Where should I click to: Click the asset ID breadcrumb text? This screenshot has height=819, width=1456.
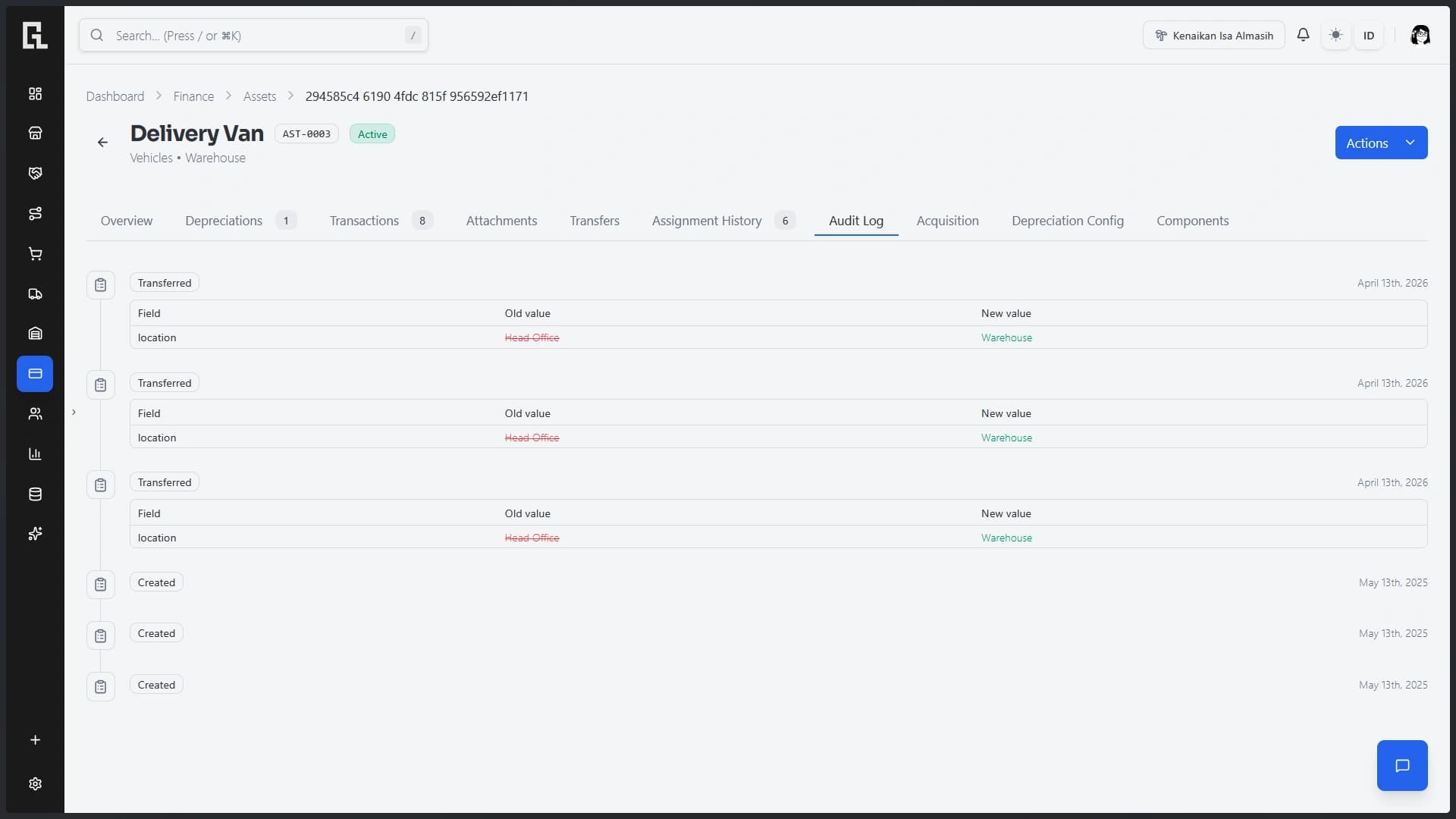pyautogui.click(x=417, y=96)
